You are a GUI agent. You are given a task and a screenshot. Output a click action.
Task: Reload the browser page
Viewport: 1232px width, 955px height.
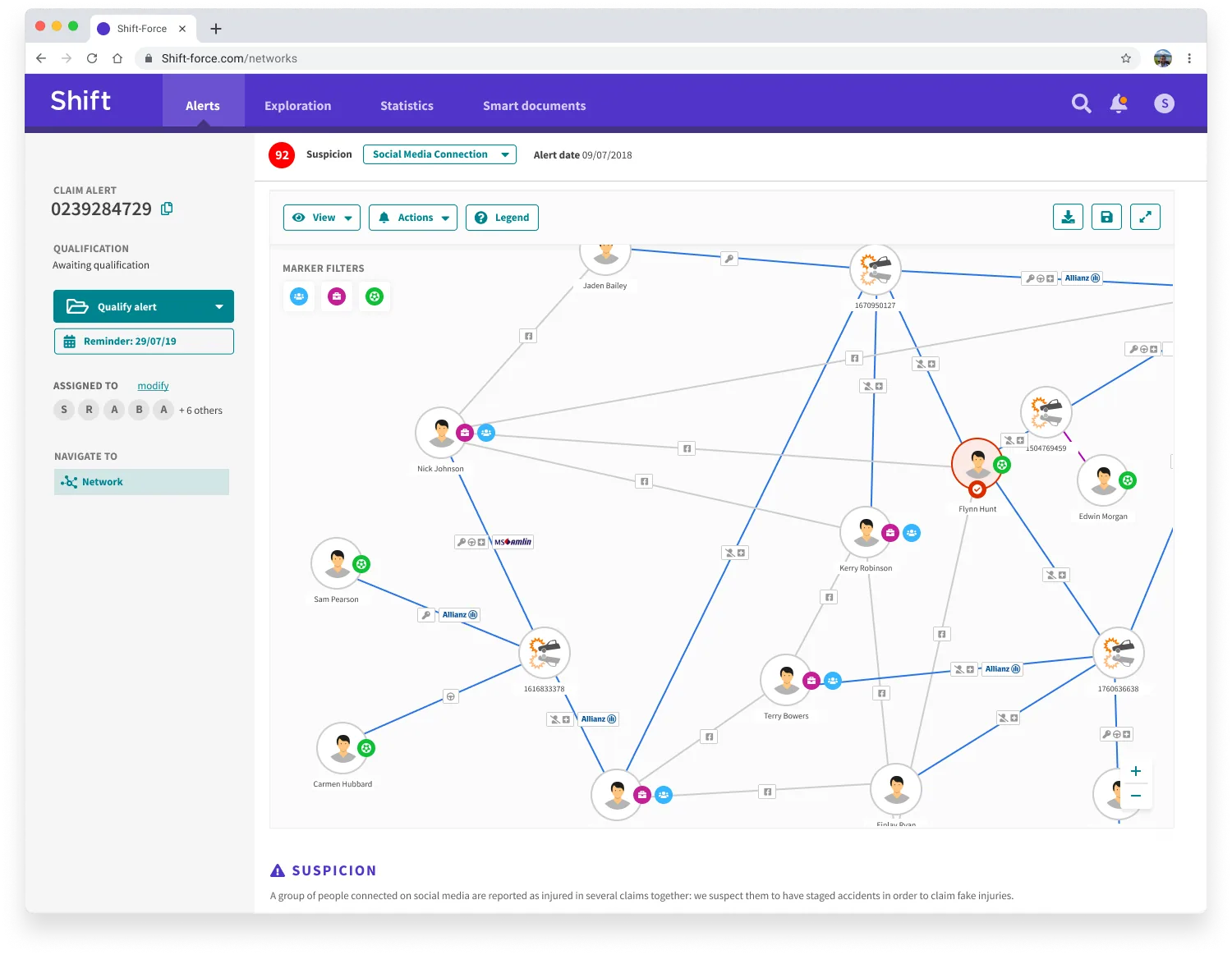tap(92, 58)
